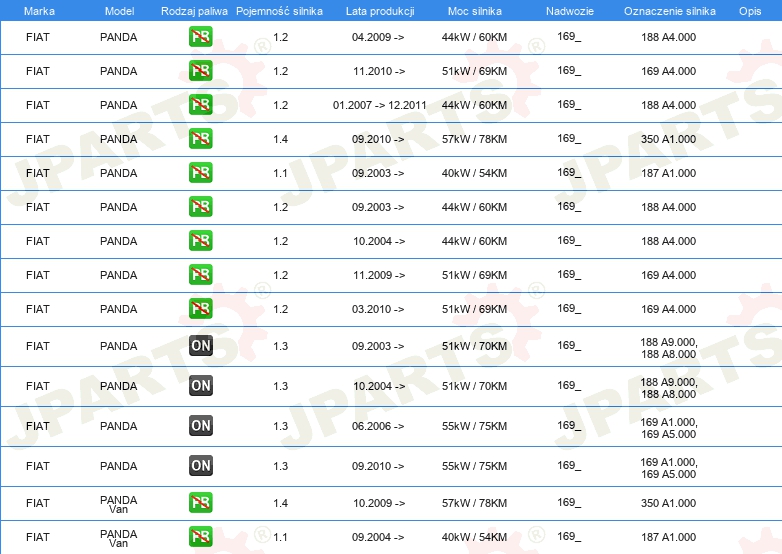Click PANDA model cell in 11.2010 row
Image resolution: width=782 pixels, height=554 pixels.
pyautogui.click(x=119, y=71)
